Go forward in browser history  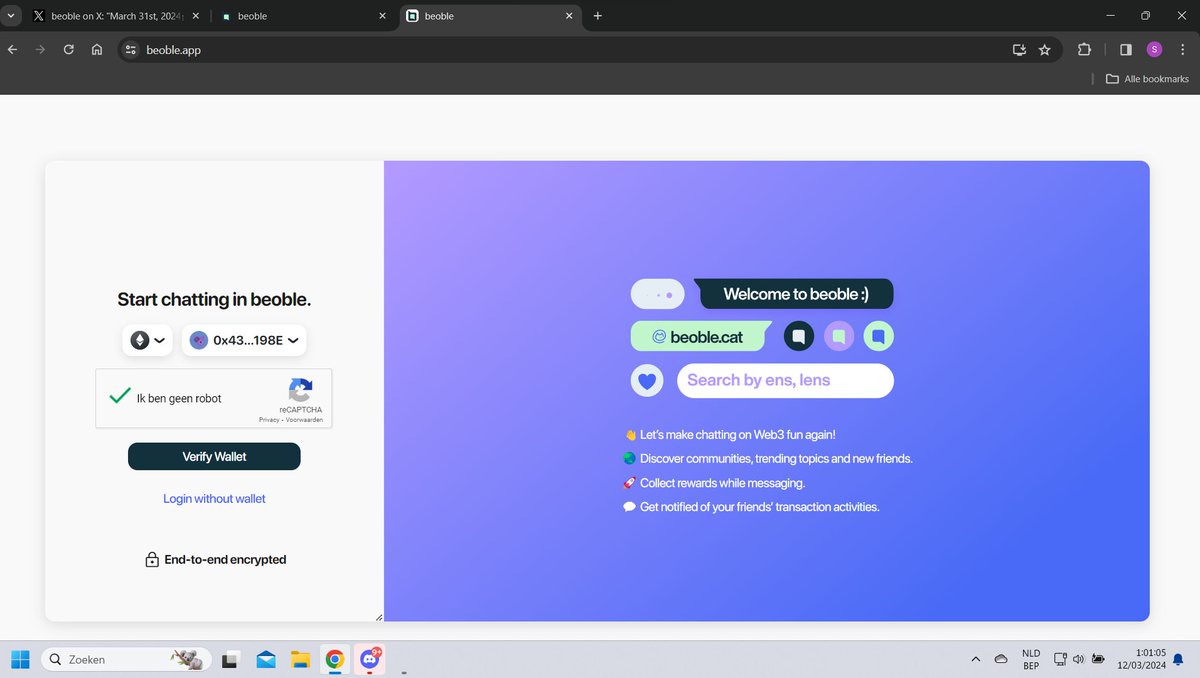(41, 49)
